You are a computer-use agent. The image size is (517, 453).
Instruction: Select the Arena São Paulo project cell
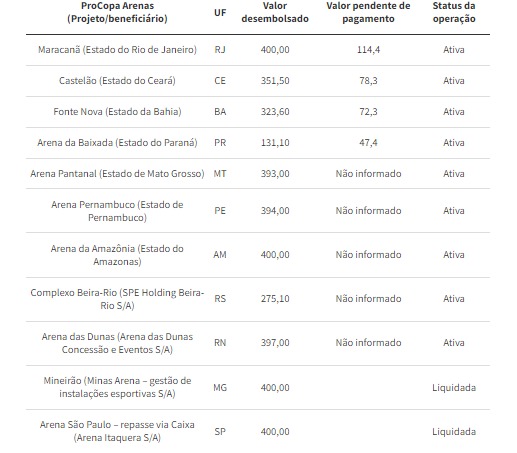(117, 431)
